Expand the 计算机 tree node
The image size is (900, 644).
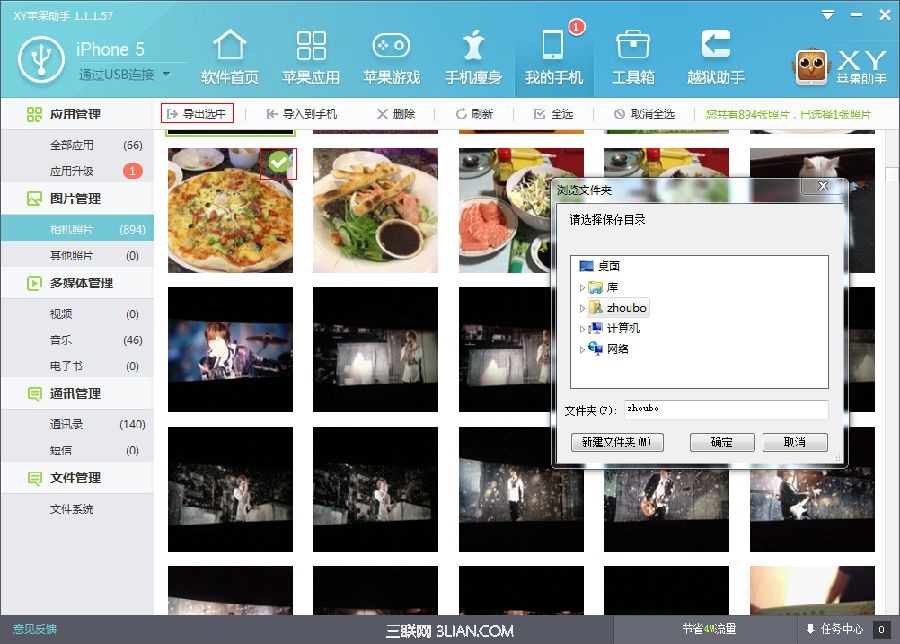point(582,328)
